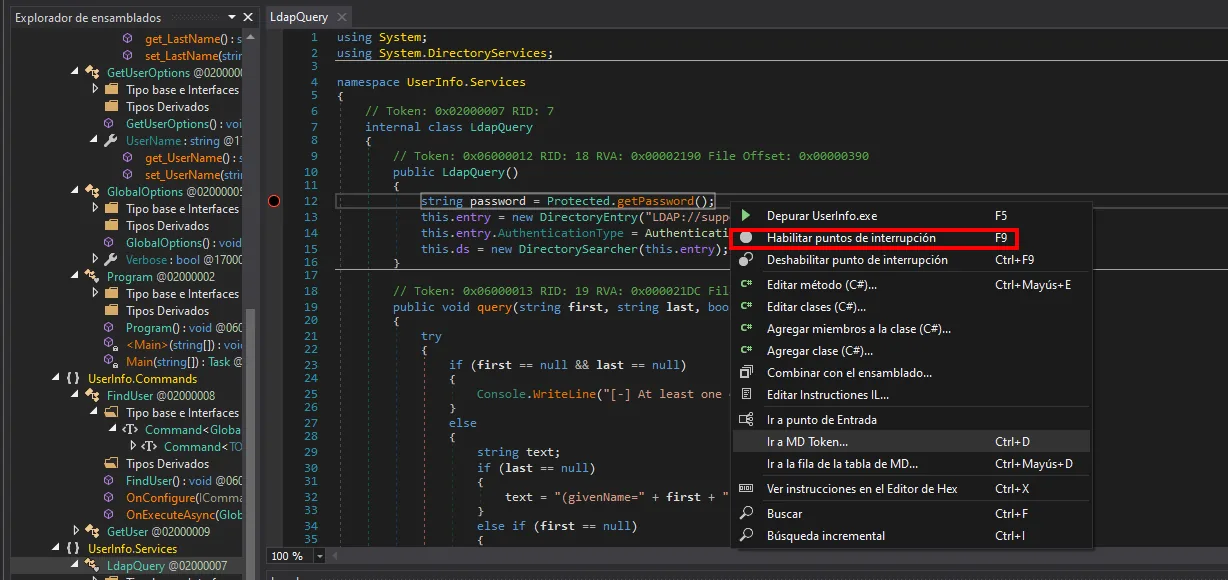Click the hex editor icon beside Ver instrucciones
The width and height of the screenshot is (1228, 580).
pyautogui.click(x=745, y=489)
